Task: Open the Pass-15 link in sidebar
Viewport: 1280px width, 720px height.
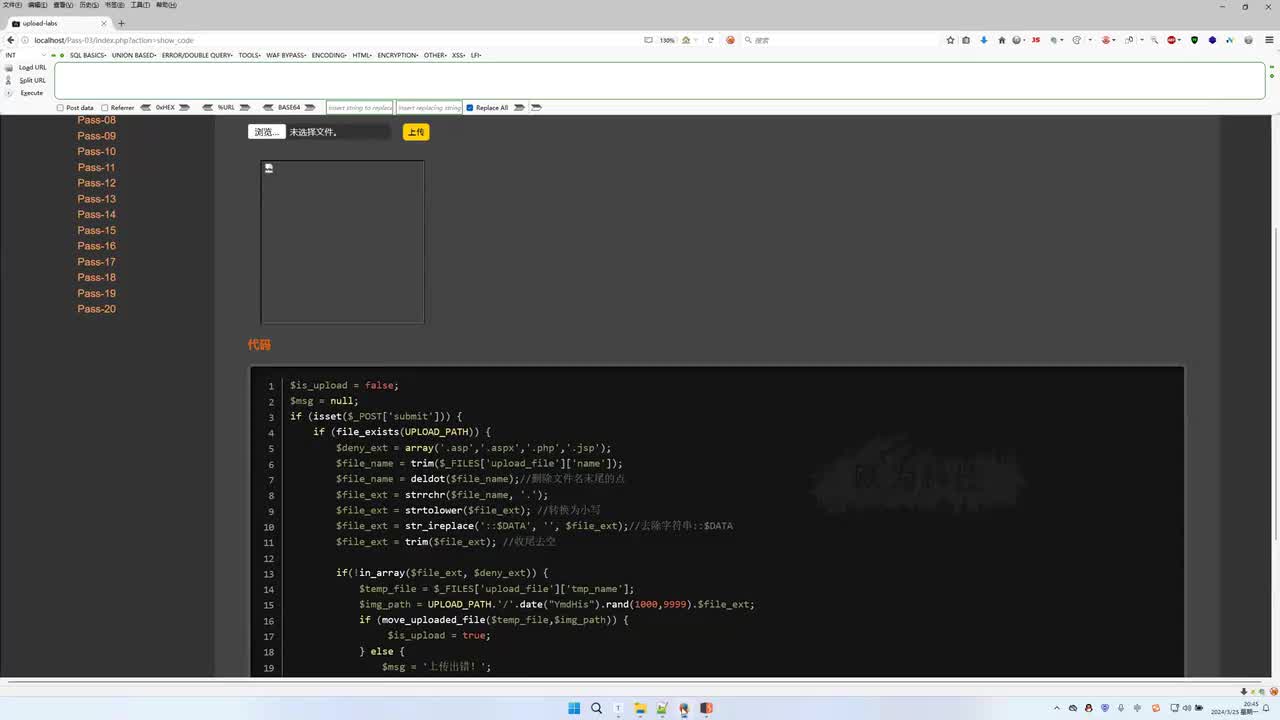Action: [x=97, y=230]
